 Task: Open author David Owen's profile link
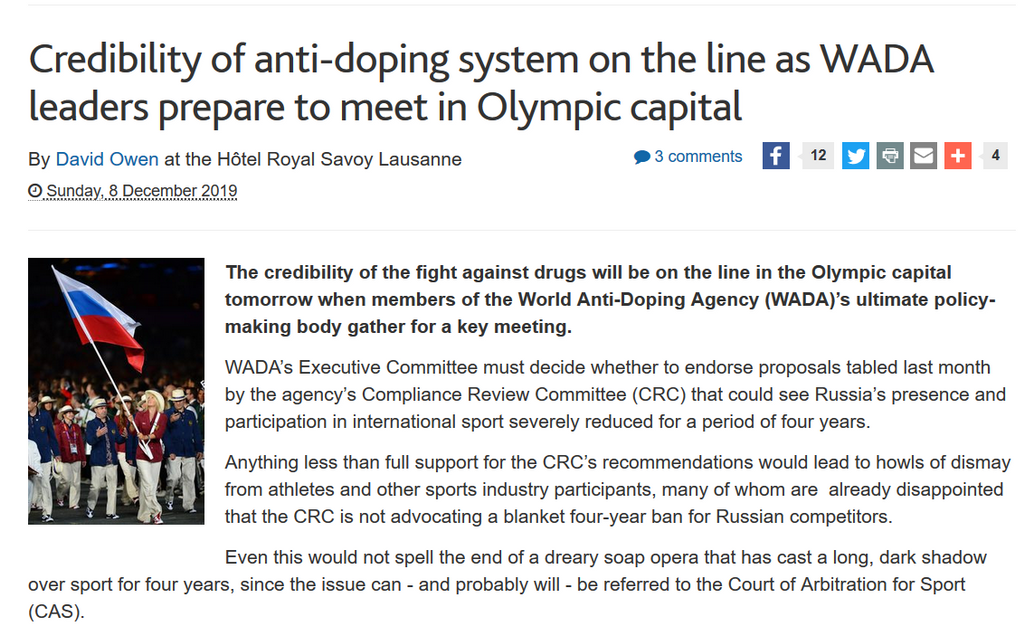[107, 159]
